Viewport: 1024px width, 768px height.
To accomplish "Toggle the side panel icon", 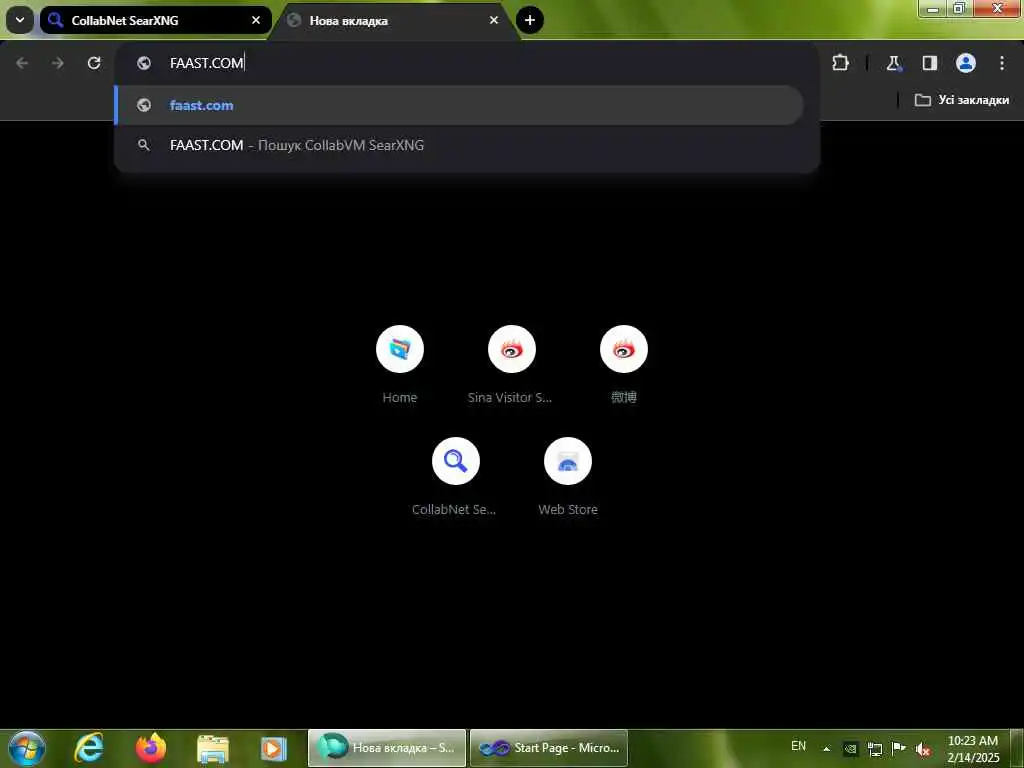I will 929,63.
